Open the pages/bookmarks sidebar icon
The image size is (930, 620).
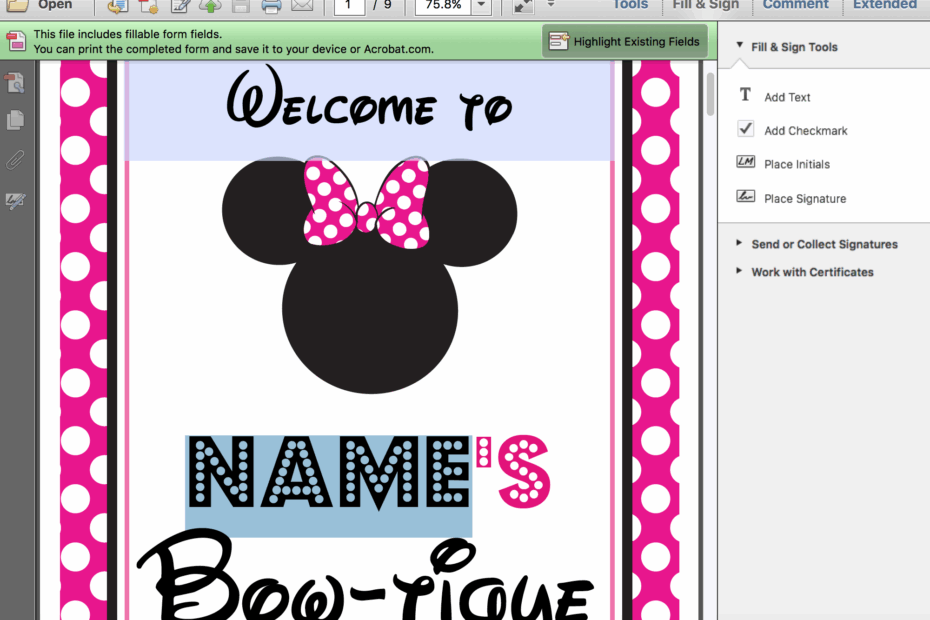click(x=15, y=120)
